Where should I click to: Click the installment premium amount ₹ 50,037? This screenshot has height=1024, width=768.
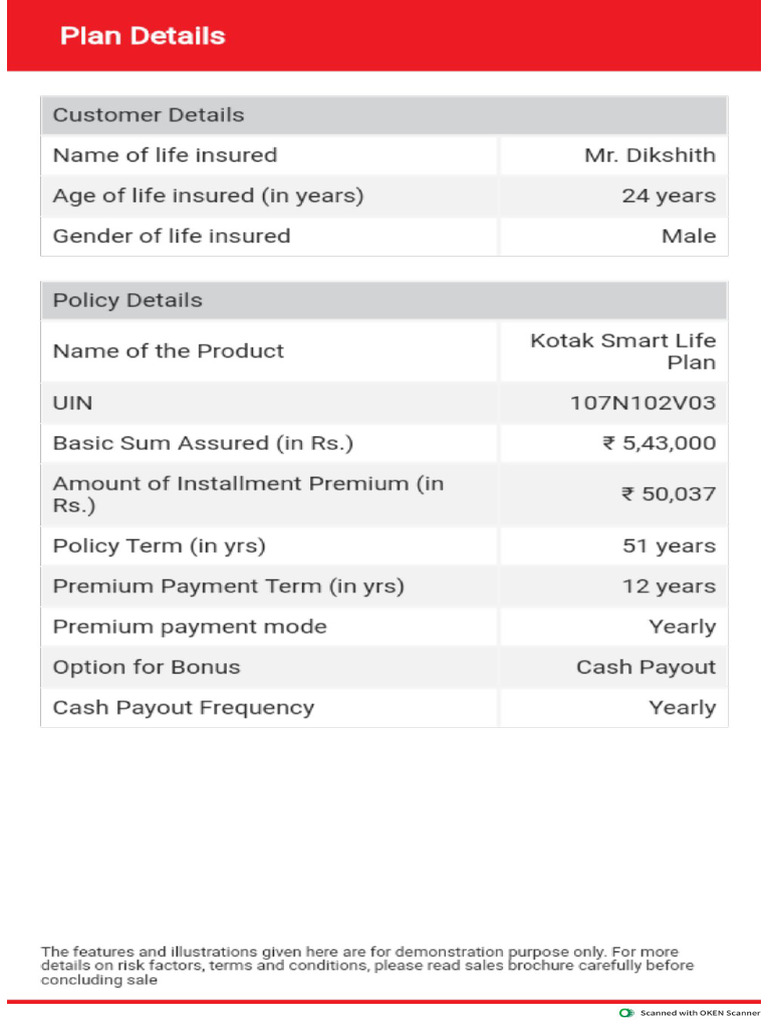[x=668, y=494]
